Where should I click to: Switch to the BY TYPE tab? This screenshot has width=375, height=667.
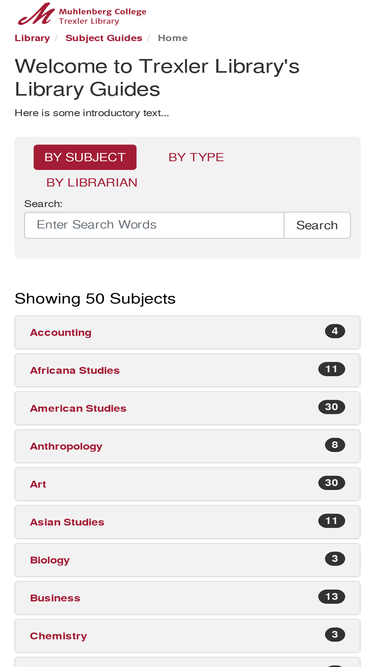pos(196,157)
